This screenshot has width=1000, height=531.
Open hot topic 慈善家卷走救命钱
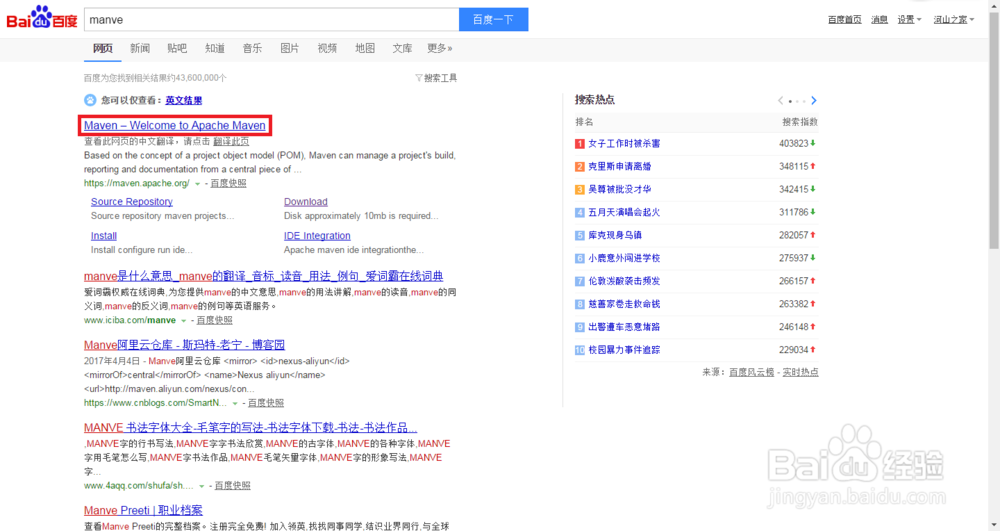(x=624, y=304)
